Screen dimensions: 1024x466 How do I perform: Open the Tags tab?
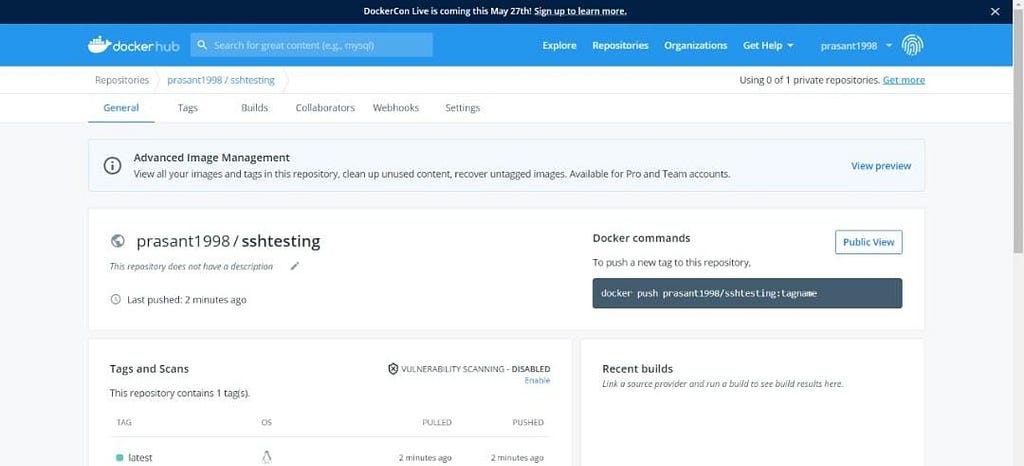pos(187,108)
